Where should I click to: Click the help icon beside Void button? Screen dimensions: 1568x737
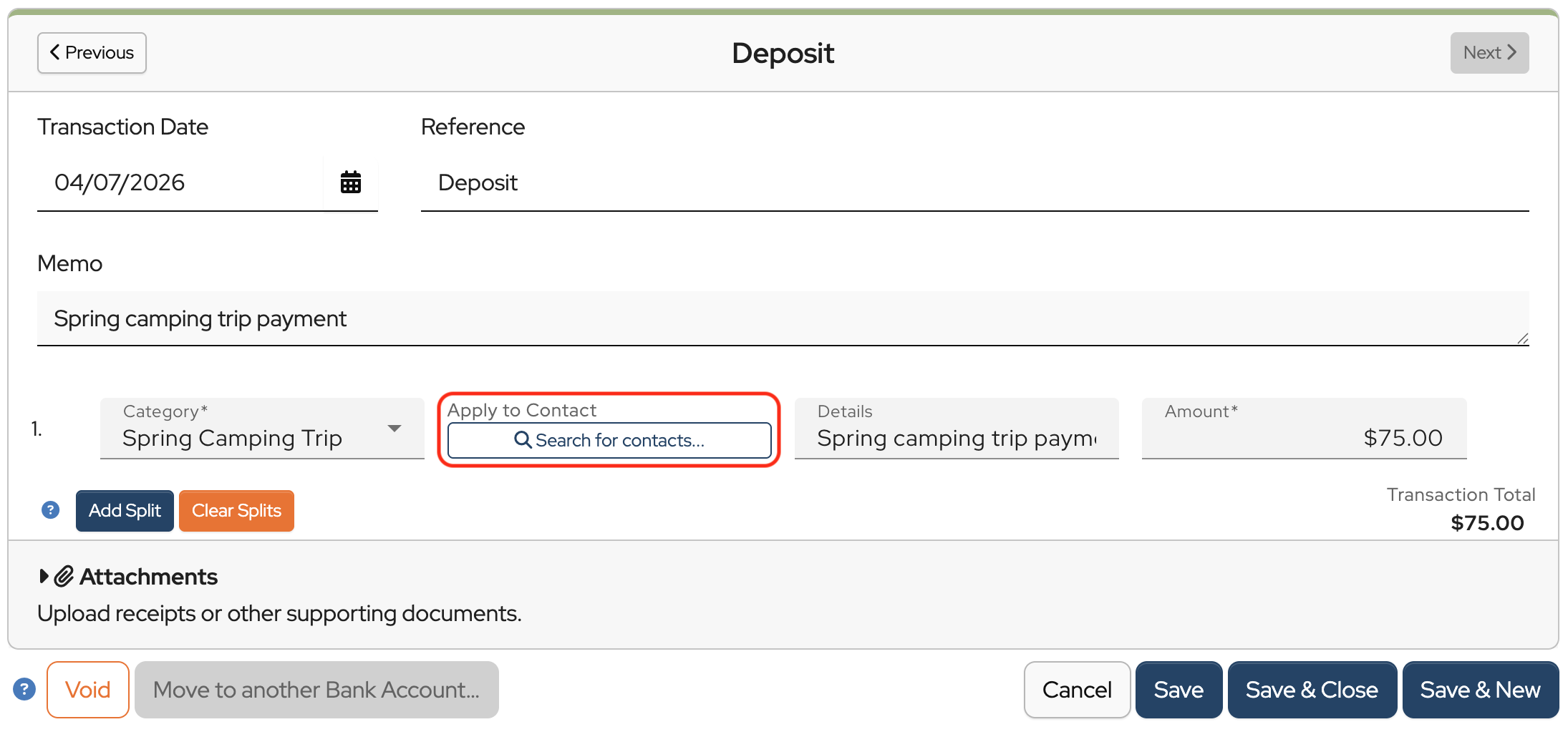(x=24, y=690)
